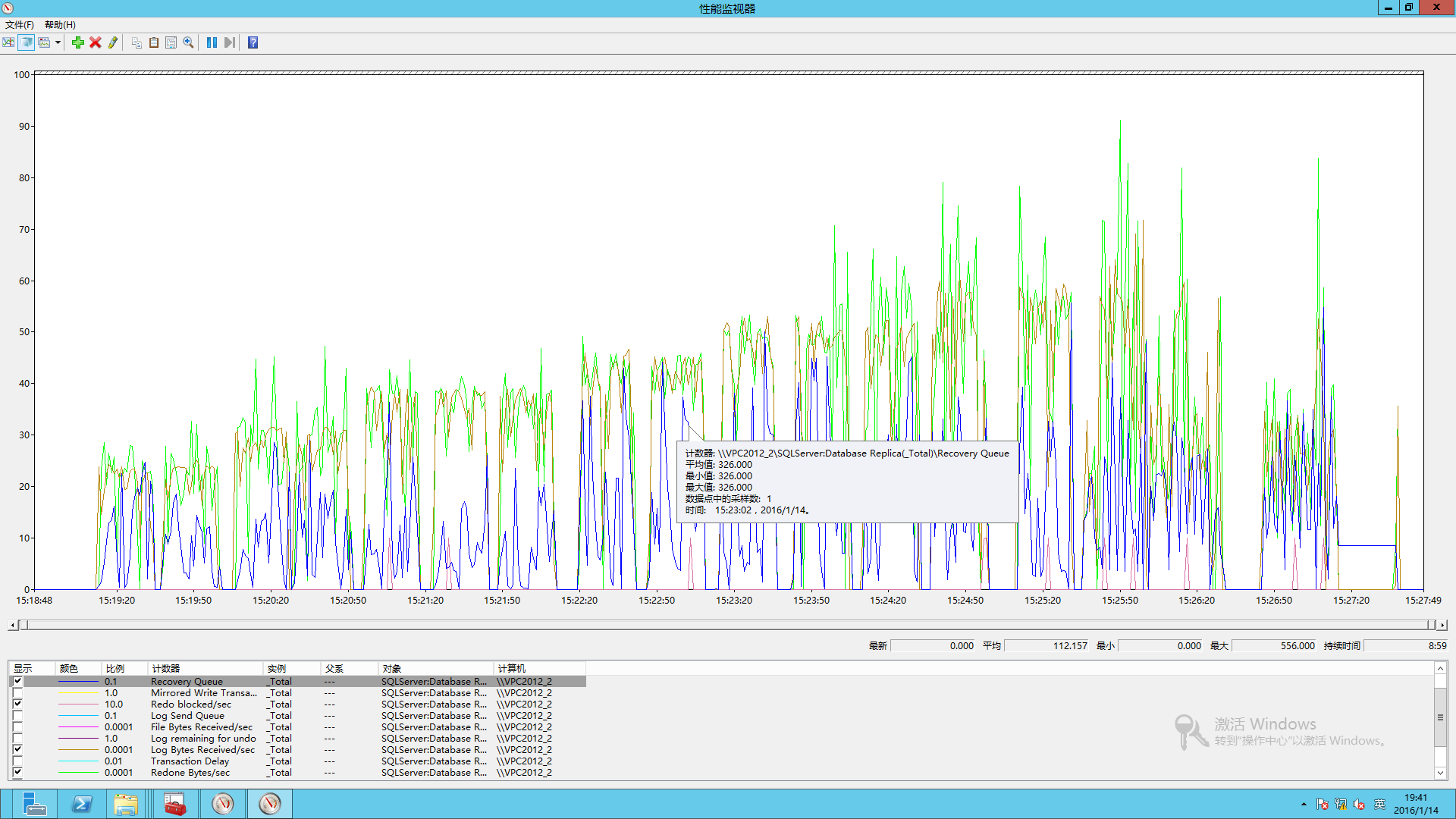Open the 文件(F) menu
Viewport: 1456px width, 819px height.
[19, 25]
